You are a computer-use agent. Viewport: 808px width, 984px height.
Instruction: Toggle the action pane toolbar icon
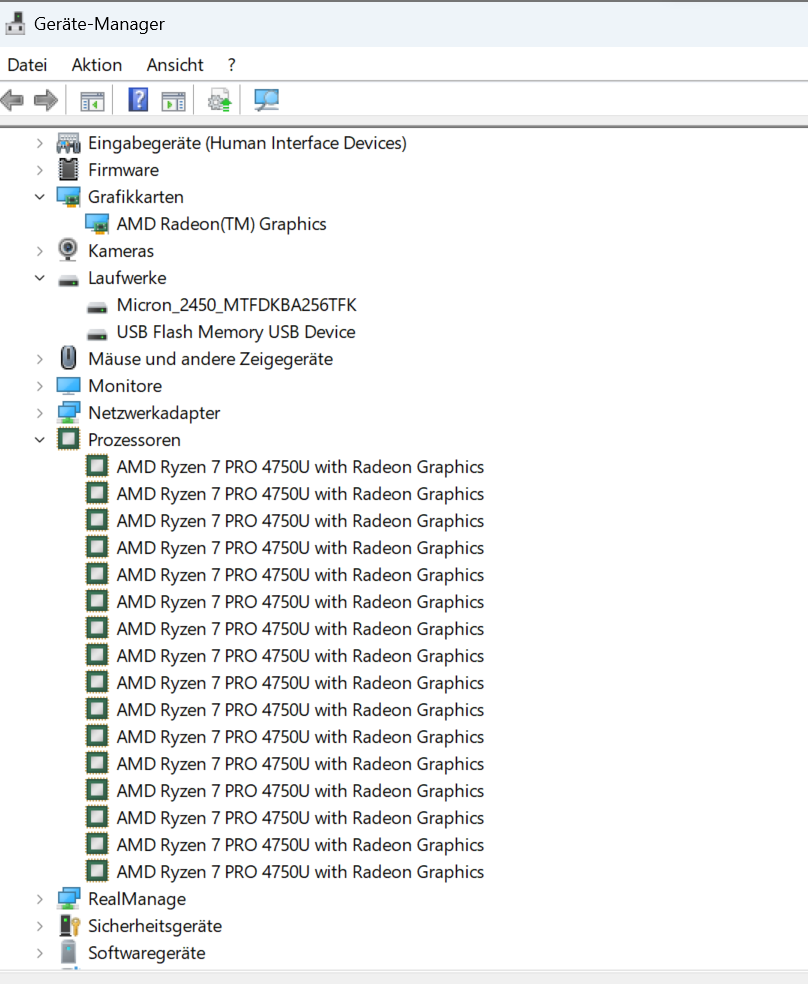173,100
